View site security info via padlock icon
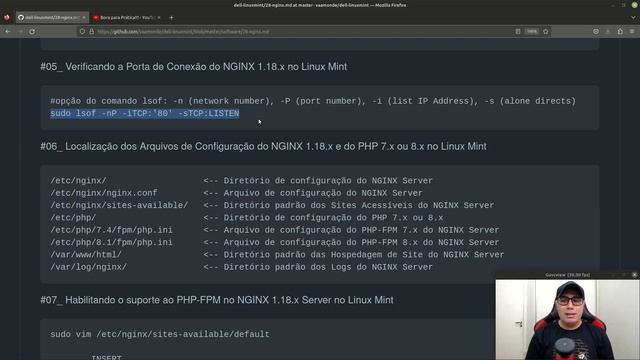Screen dimensions: 640x360 [x=91, y=31]
